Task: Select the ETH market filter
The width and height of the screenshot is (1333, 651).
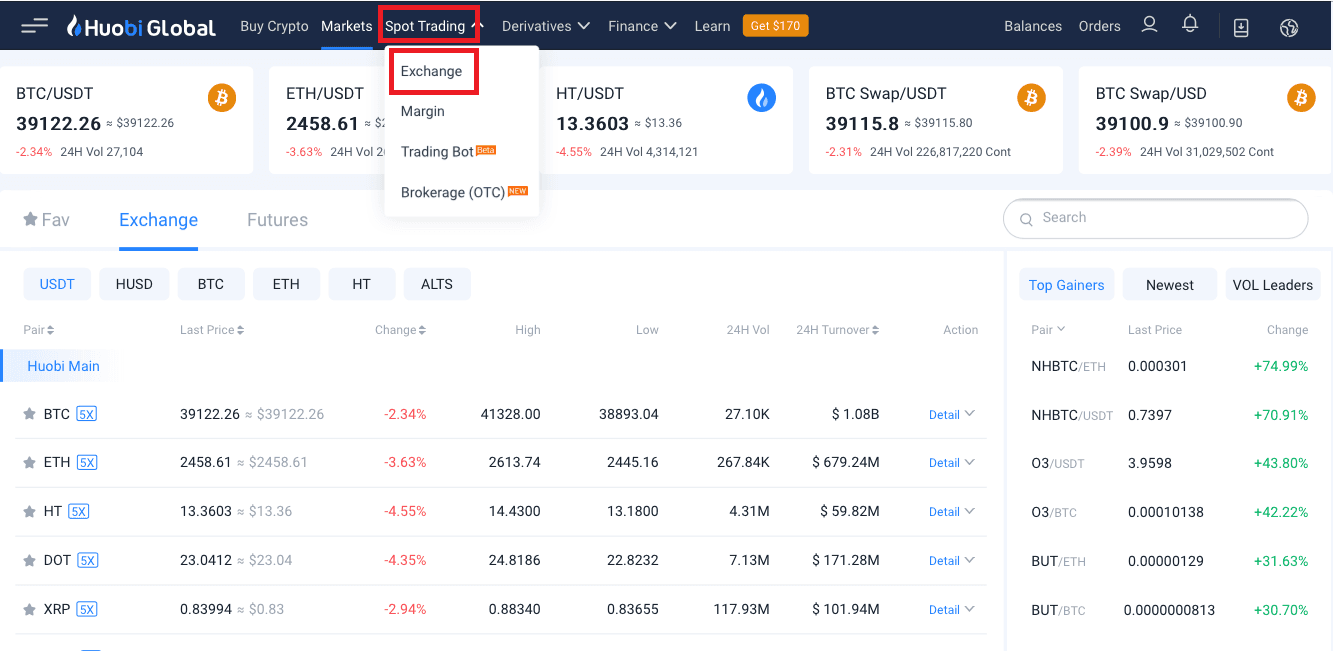Action: pos(286,284)
